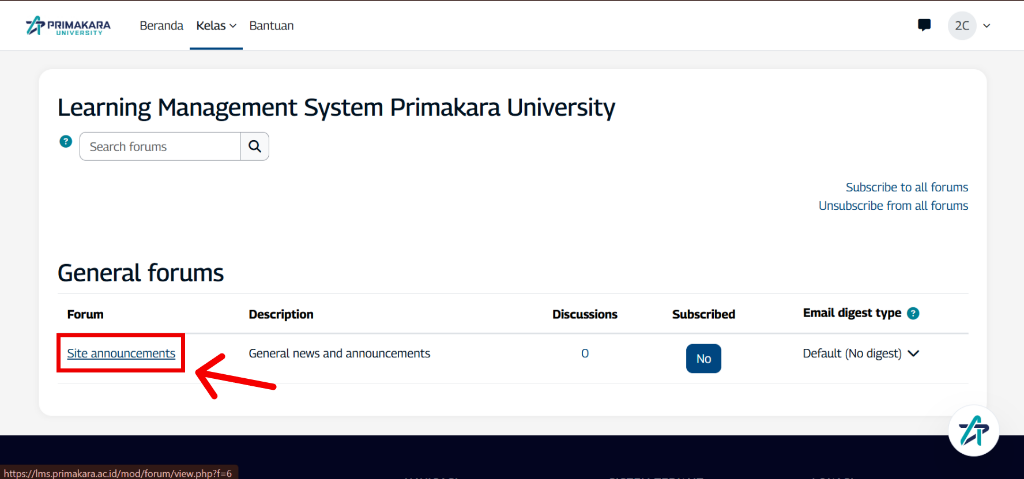Focus the Search forums input field
This screenshot has width=1024, height=479.
click(x=160, y=146)
